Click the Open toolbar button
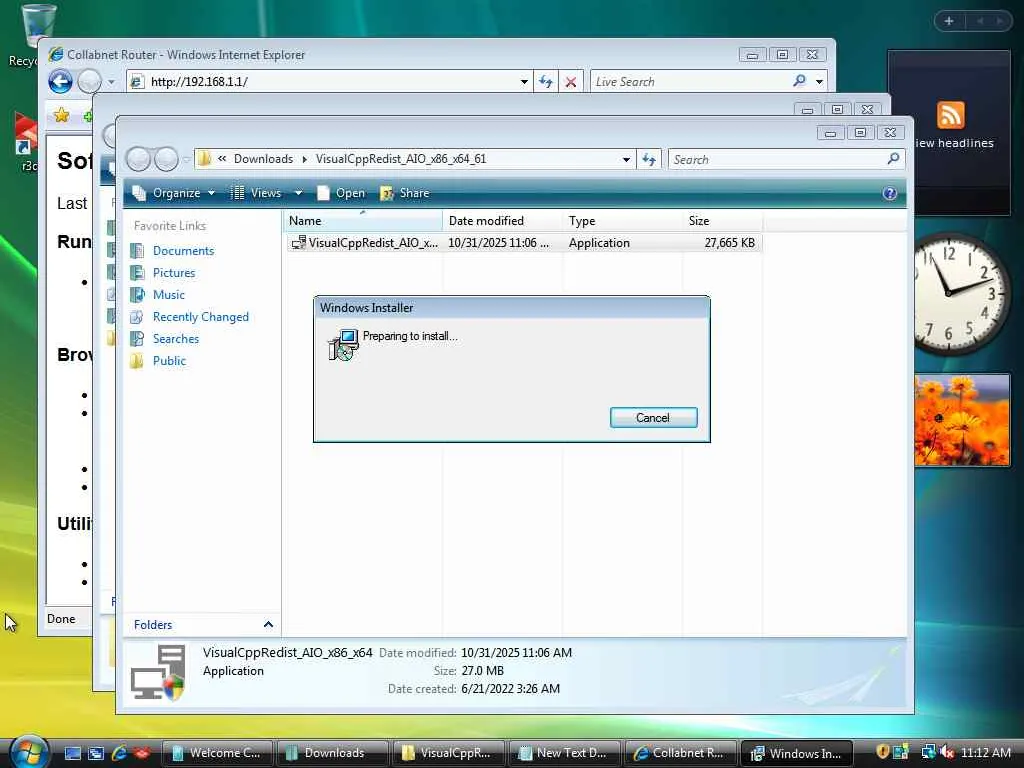Viewport: 1024px width, 768px height. pos(341,193)
